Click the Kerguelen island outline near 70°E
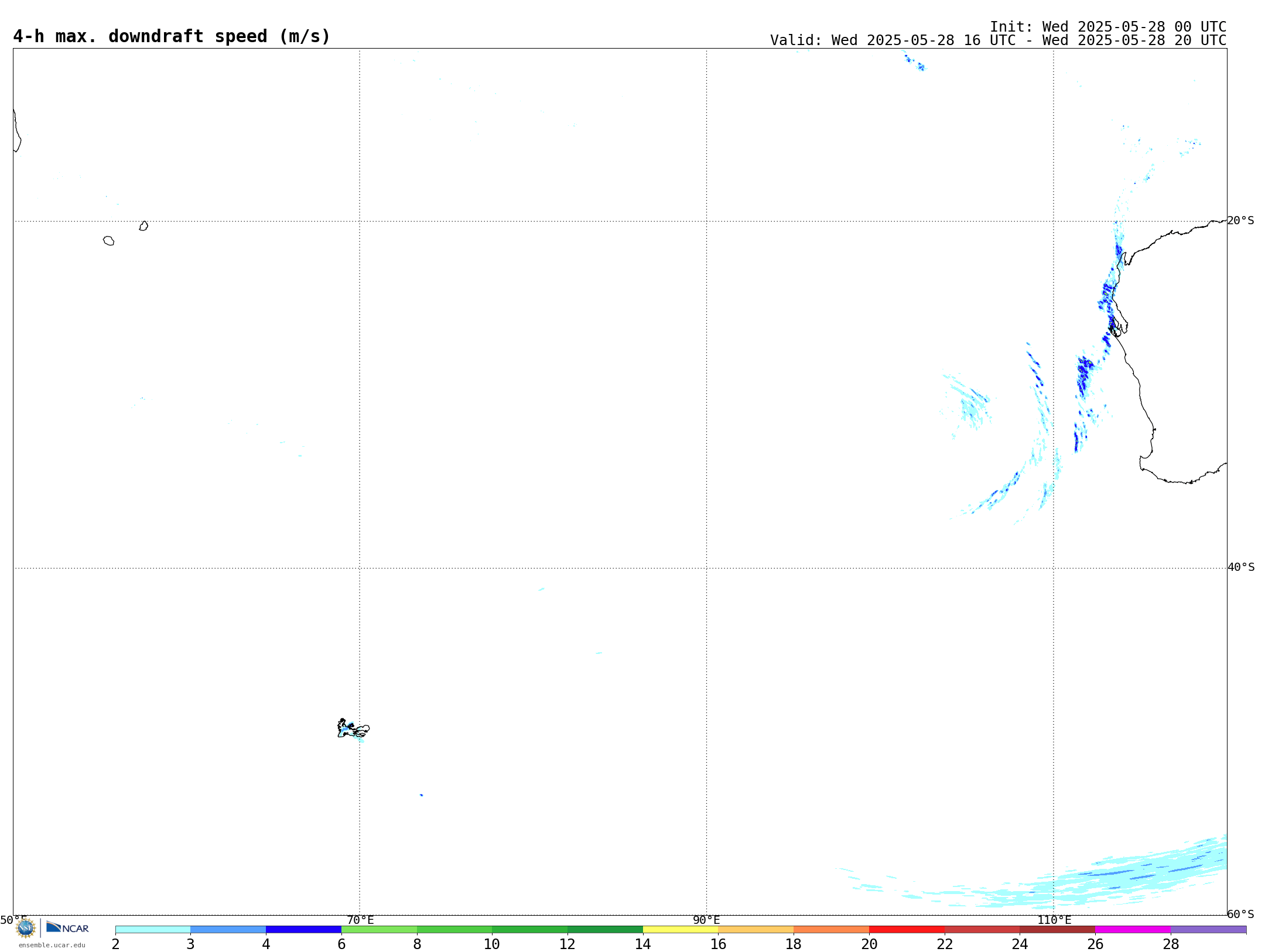1265x952 pixels. [x=353, y=729]
